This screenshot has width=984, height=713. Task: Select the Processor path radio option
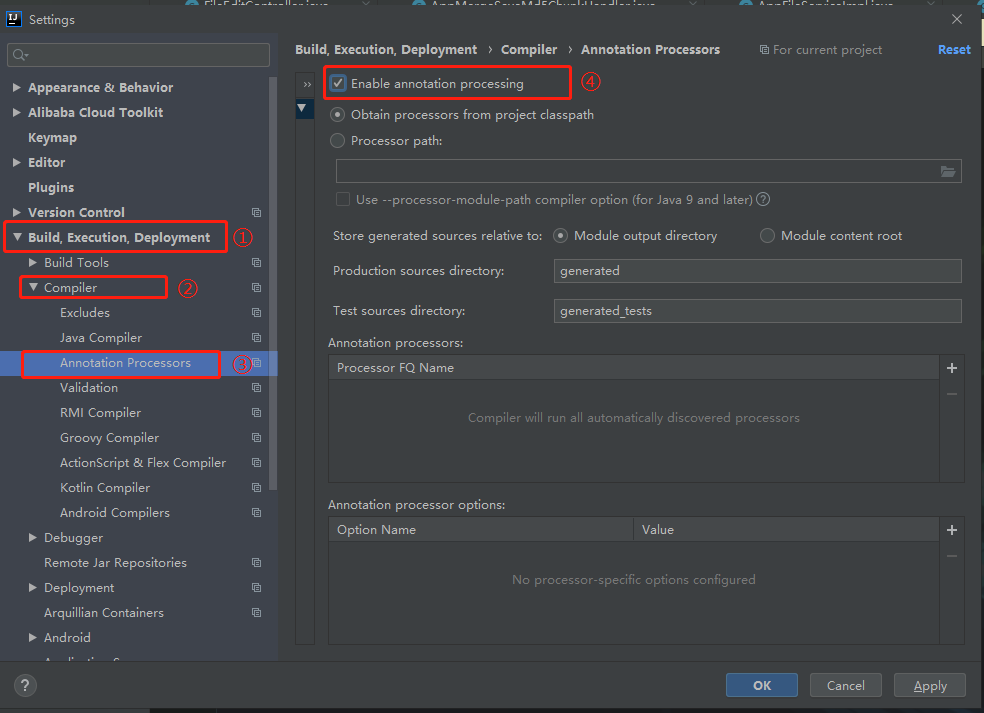[x=338, y=141]
